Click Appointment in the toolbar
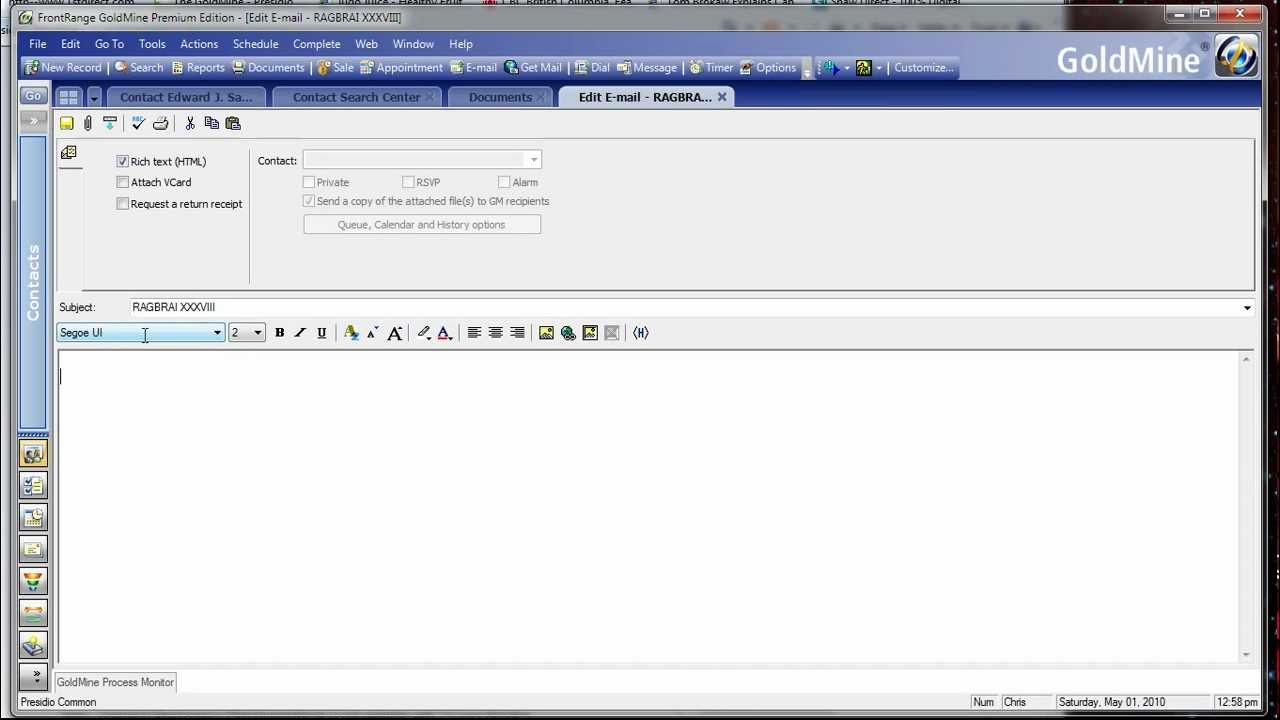Screen dimensions: 1280x720 (x=401, y=68)
